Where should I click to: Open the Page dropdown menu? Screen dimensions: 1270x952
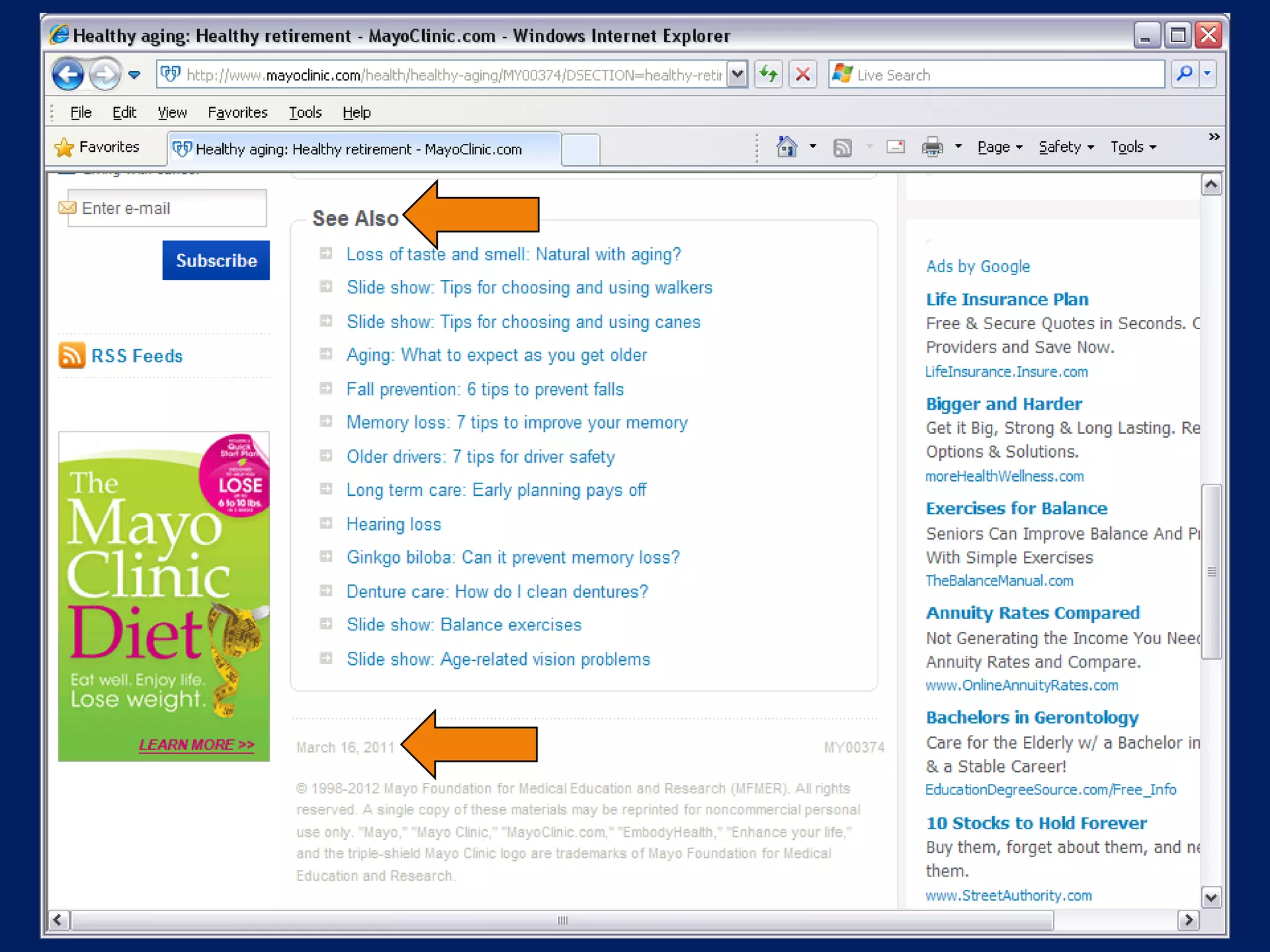coord(1000,147)
